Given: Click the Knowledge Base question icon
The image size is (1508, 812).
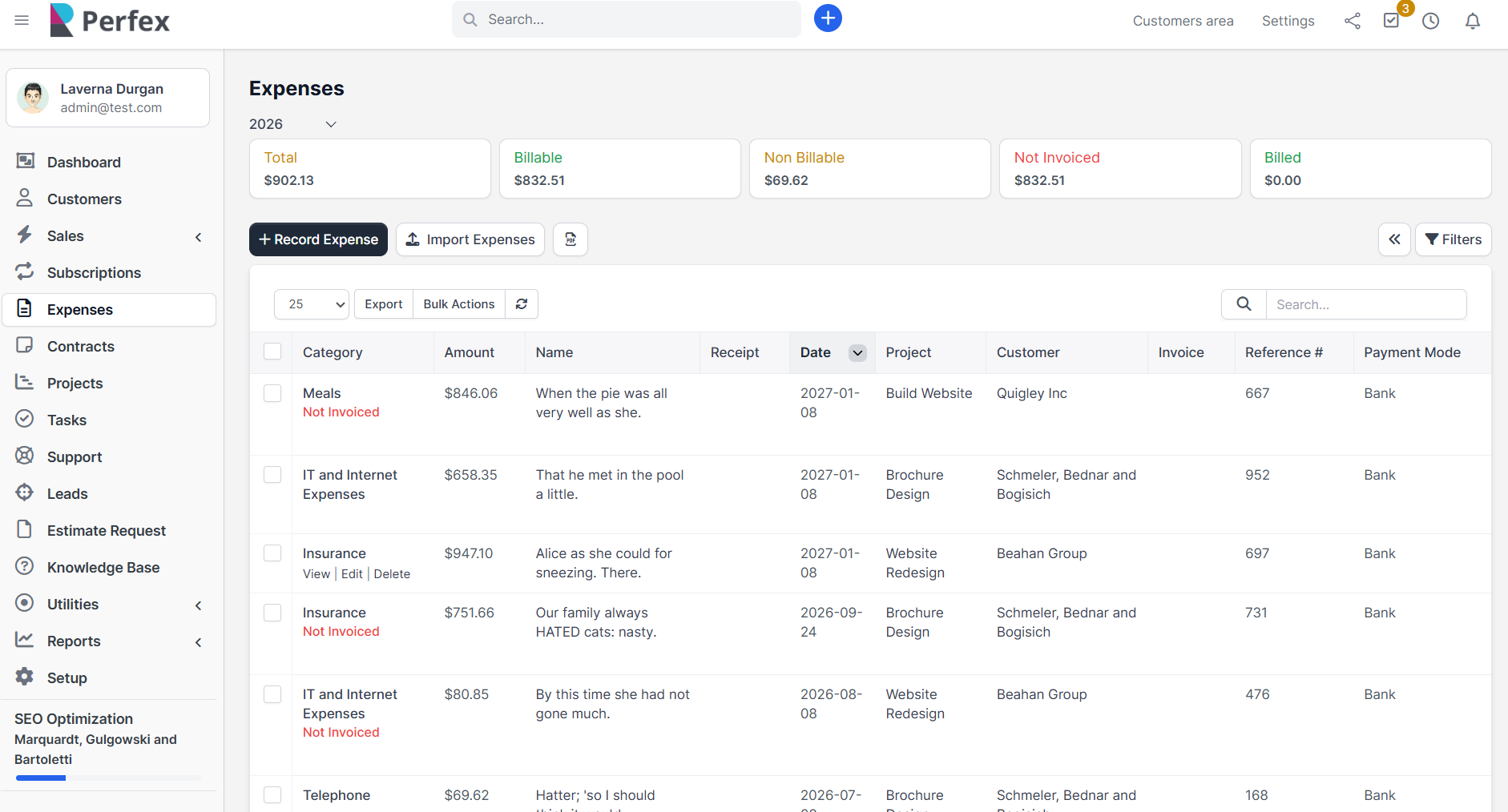Looking at the screenshot, I should 25,566.
